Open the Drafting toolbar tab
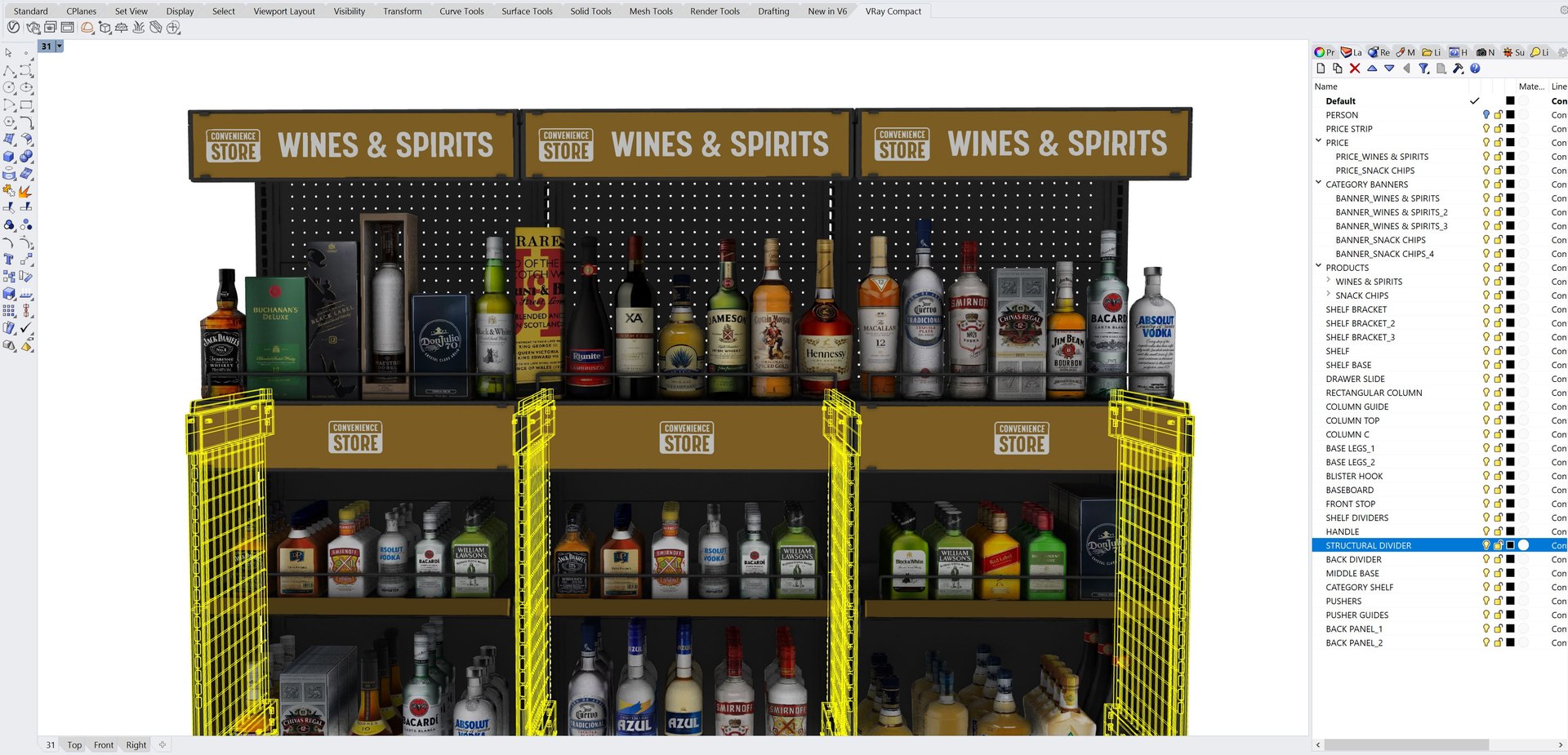Viewport: 1568px width, 755px height. click(773, 11)
